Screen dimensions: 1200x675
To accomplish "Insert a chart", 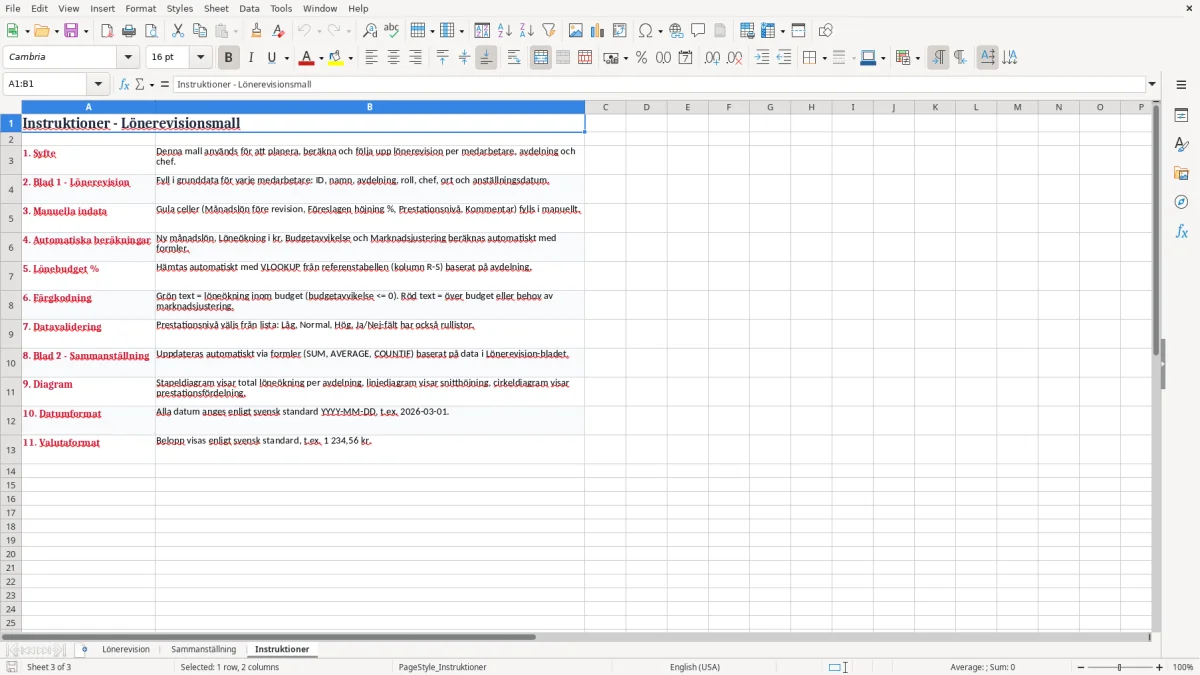I will [x=598, y=31].
